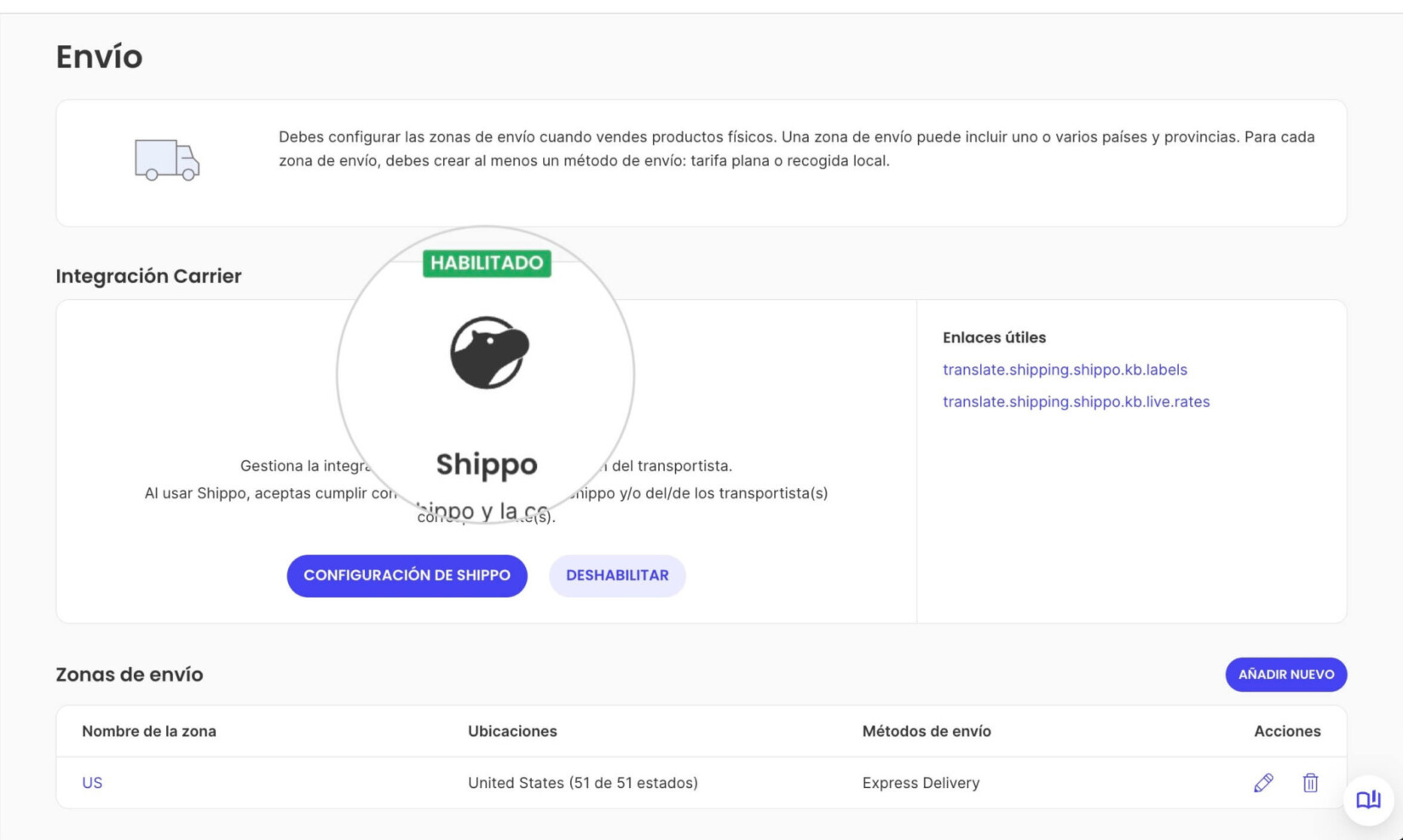This screenshot has width=1403, height=840.
Task: Select the 'Express Delivery' method cell
Action: click(921, 782)
